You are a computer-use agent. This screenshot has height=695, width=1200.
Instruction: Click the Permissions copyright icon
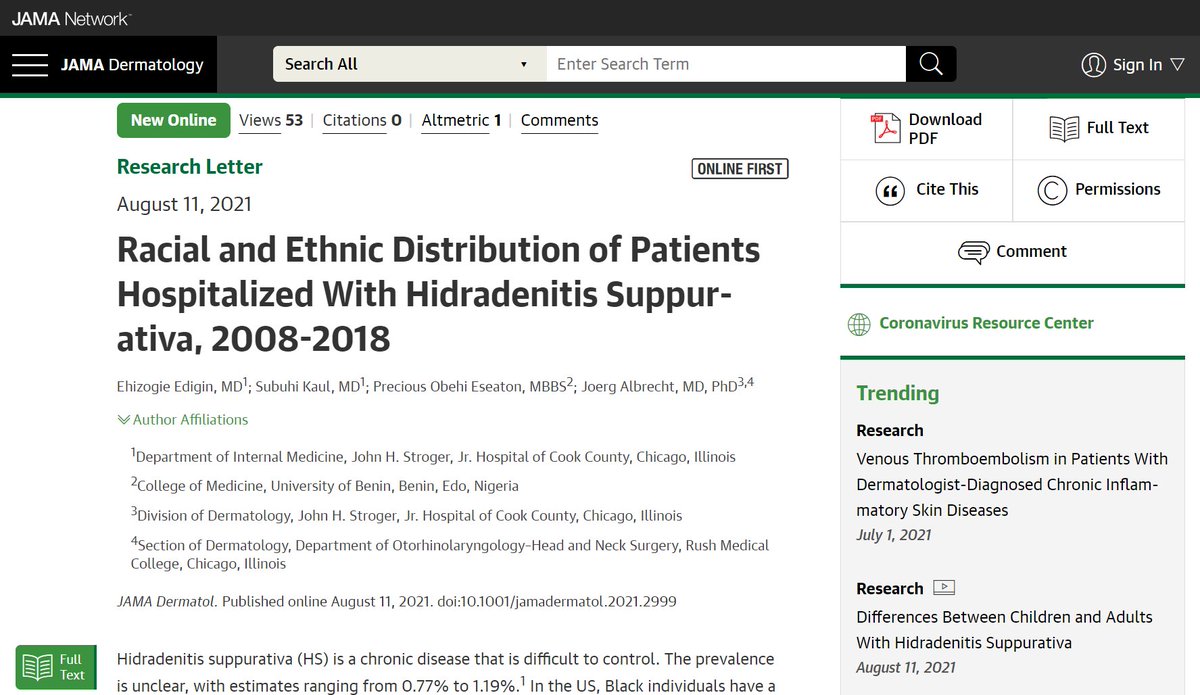pyautogui.click(x=1052, y=190)
